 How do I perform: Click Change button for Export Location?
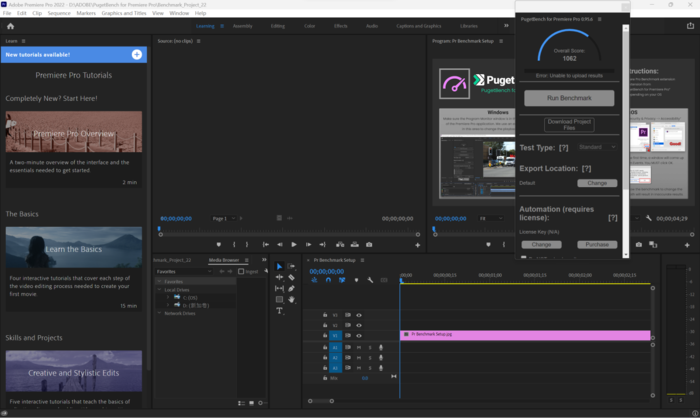coord(597,183)
